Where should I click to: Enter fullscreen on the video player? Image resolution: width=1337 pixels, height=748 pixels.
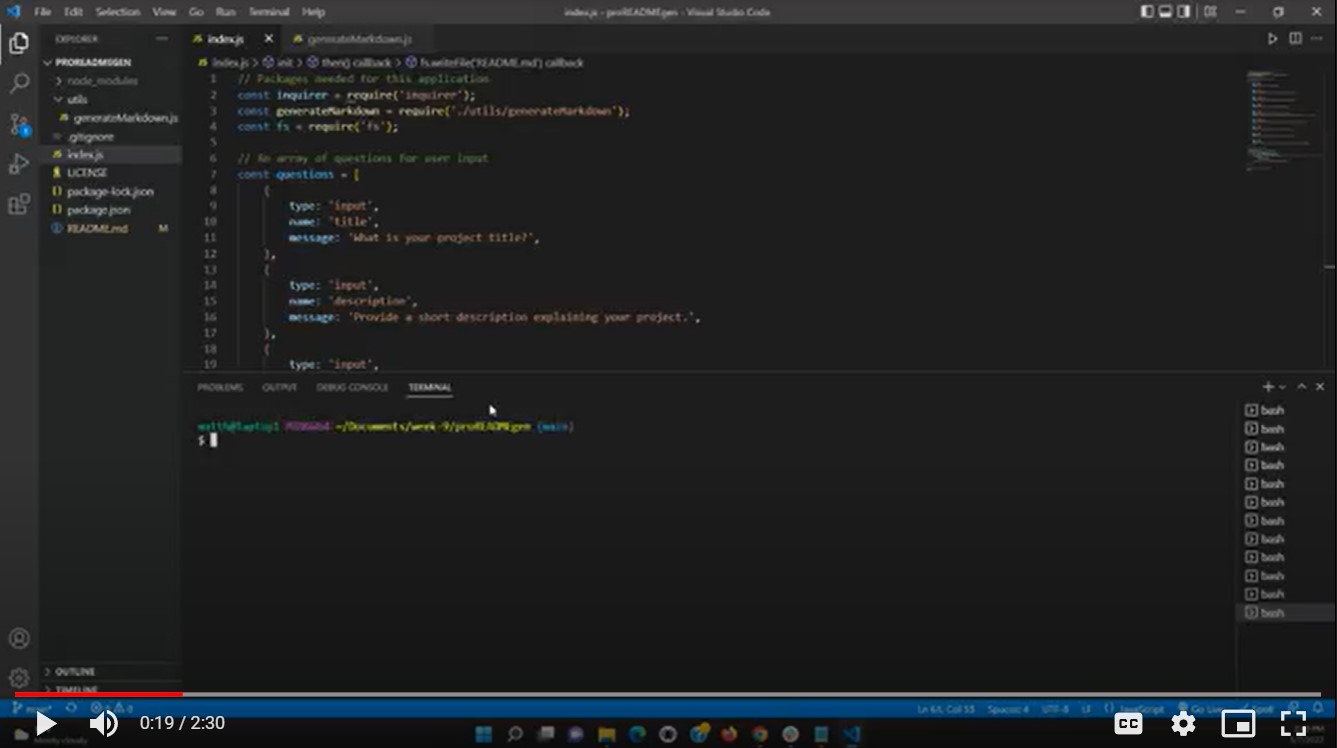(x=1293, y=723)
